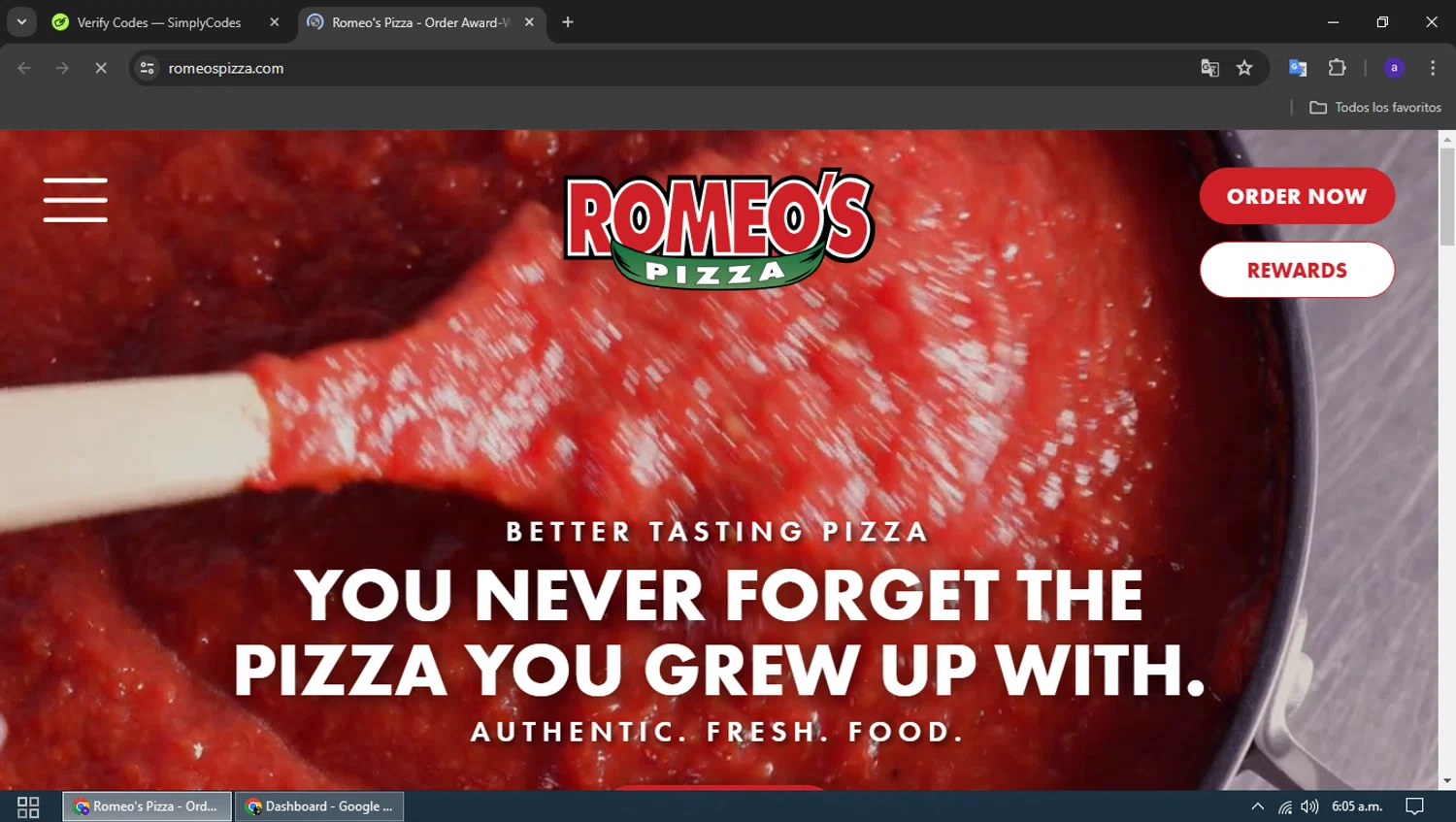Open the notification center icon
The height and width of the screenshot is (822, 1456).
1415,806
